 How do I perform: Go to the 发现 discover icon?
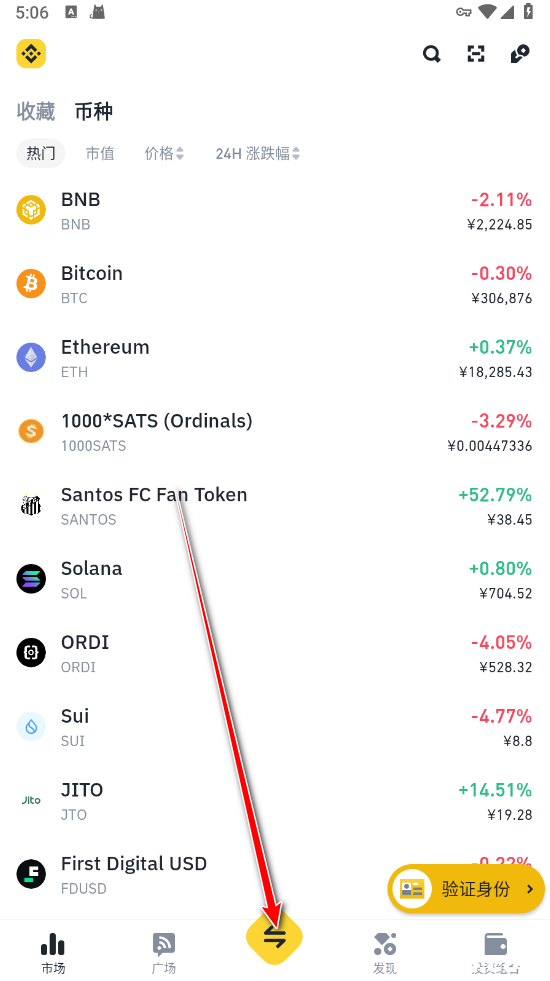[x=385, y=945]
